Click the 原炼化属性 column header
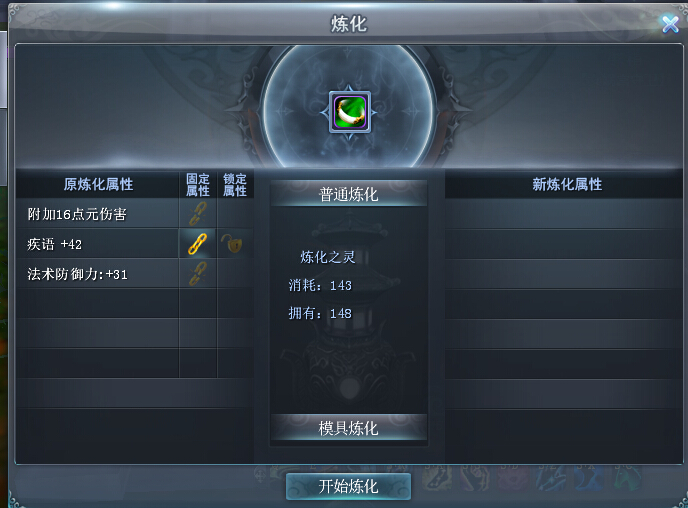This screenshot has width=688, height=508. (x=98, y=184)
